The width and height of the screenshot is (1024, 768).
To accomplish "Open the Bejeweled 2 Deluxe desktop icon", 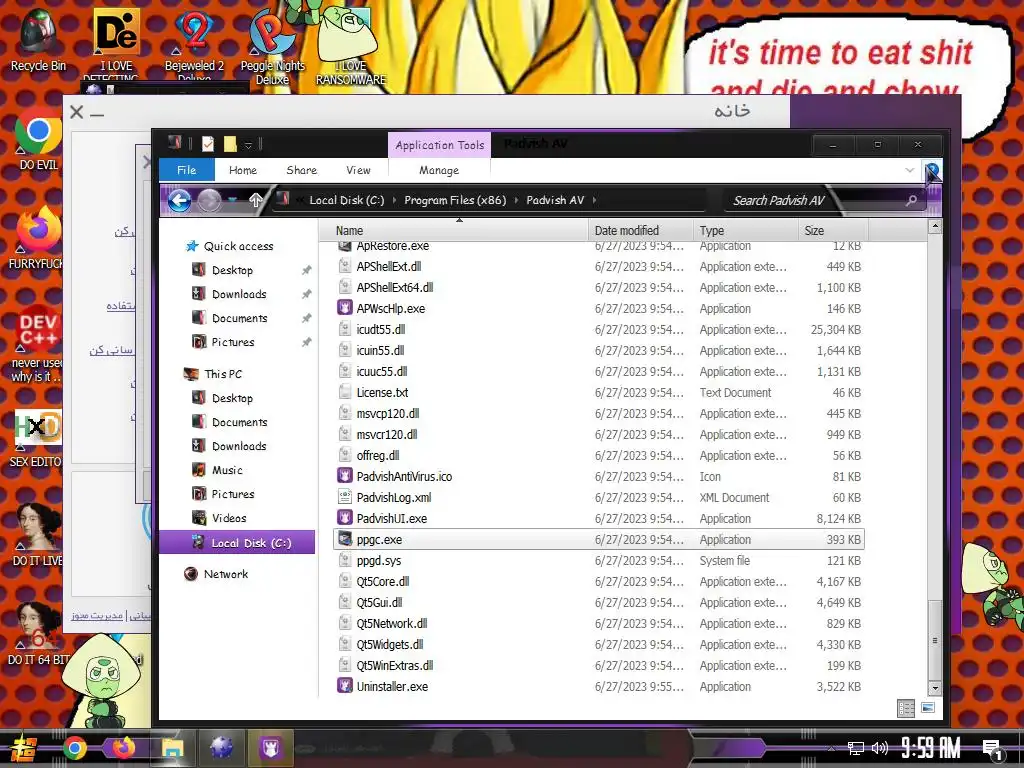I will (194, 44).
